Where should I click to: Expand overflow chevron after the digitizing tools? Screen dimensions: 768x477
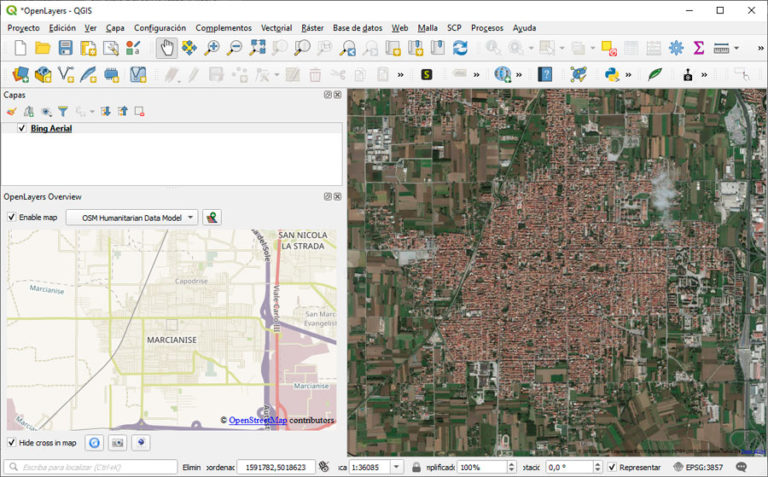[x=401, y=75]
